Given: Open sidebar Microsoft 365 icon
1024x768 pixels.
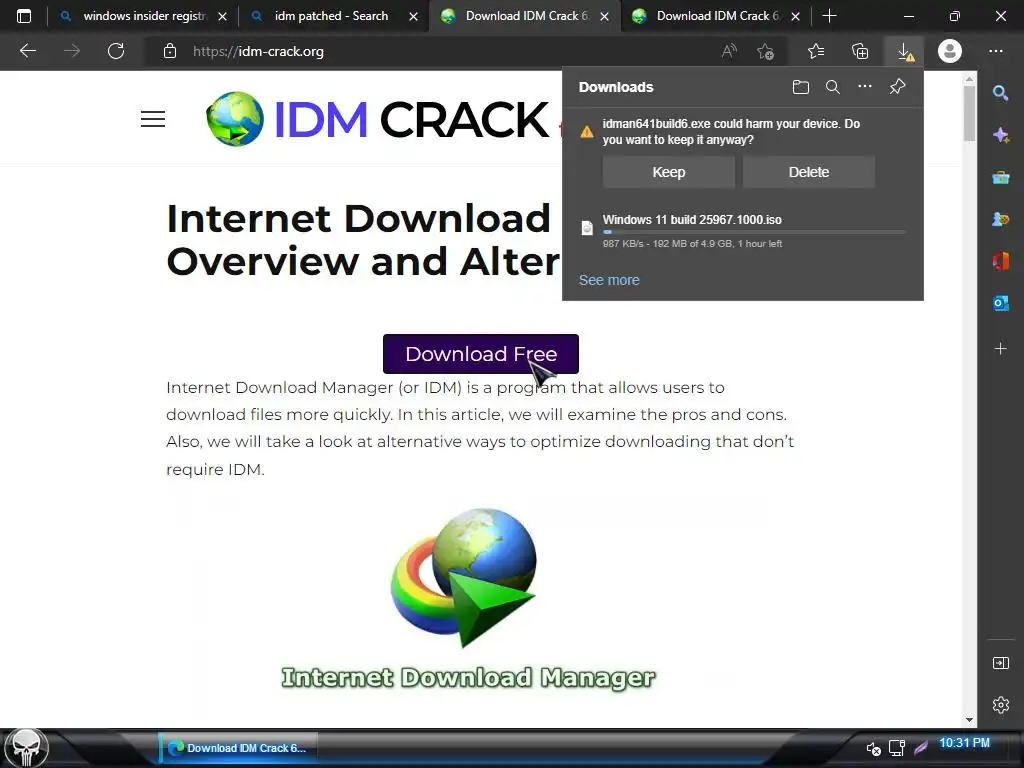Looking at the screenshot, I should (x=1000, y=261).
